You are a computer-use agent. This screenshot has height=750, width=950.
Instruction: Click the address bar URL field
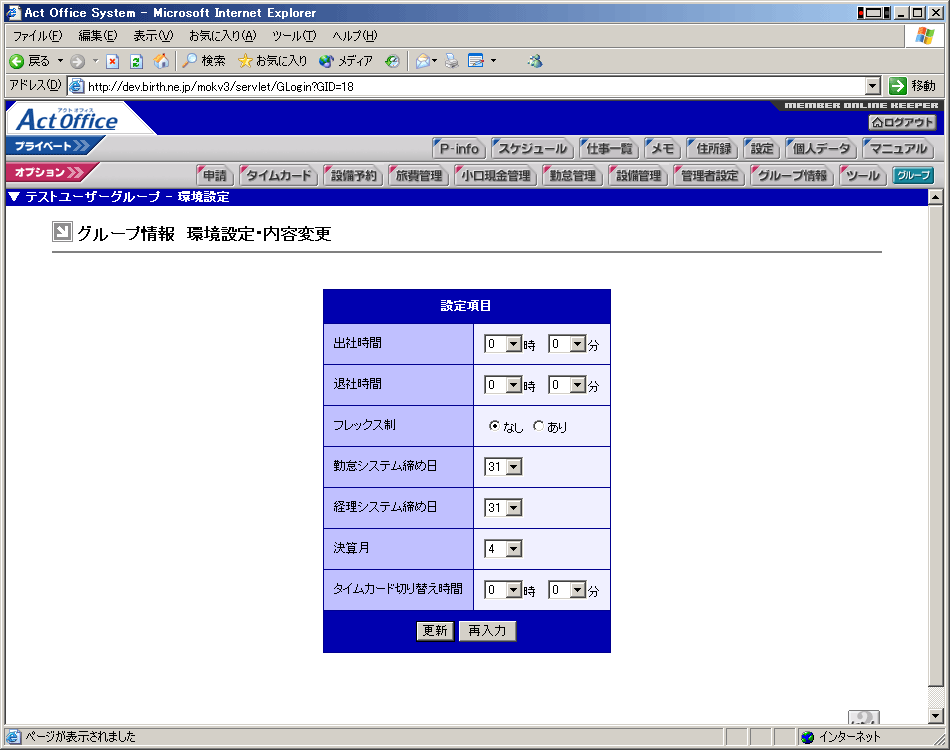click(470, 86)
